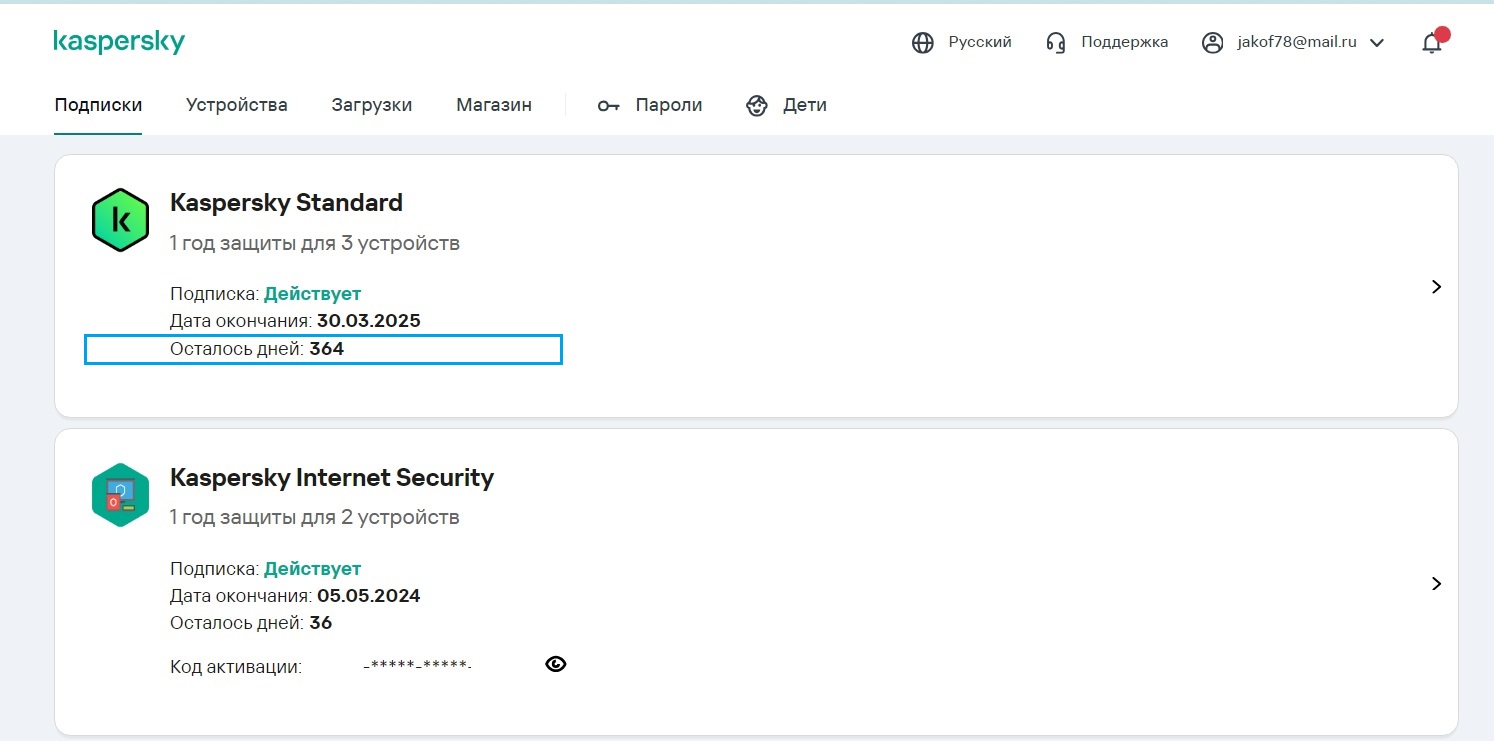The image size is (1494, 741).
Task: Click the child face Kids icon
Action: (757, 105)
